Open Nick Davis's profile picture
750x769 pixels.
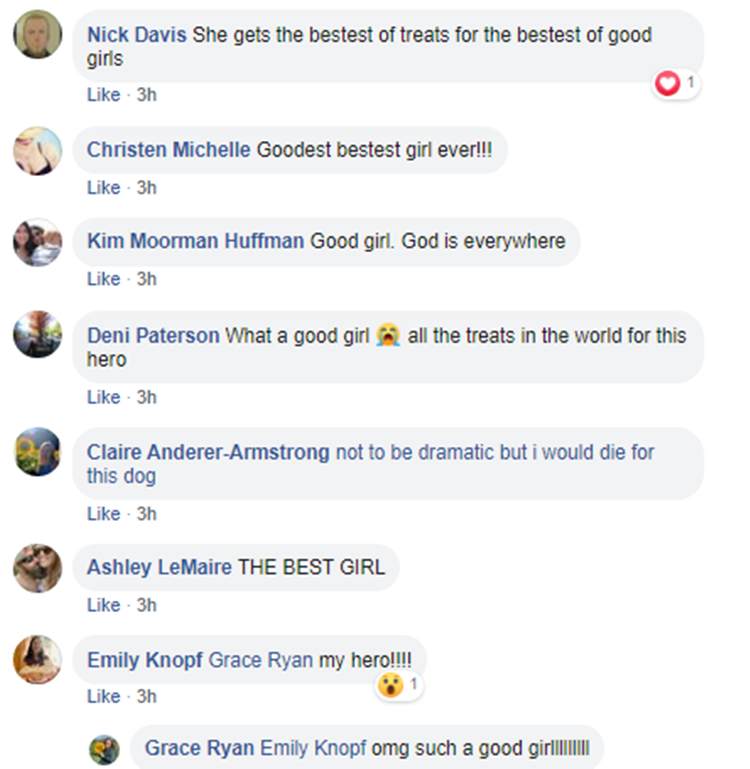click(38, 37)
